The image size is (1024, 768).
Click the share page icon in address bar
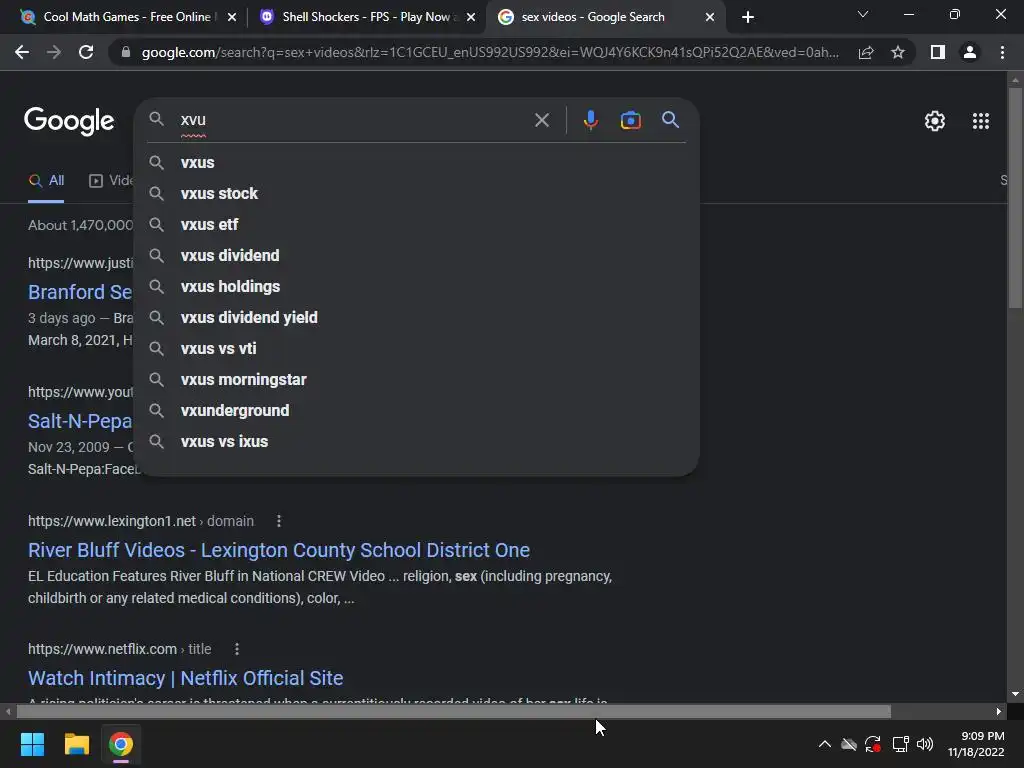(x=866, y=52)
